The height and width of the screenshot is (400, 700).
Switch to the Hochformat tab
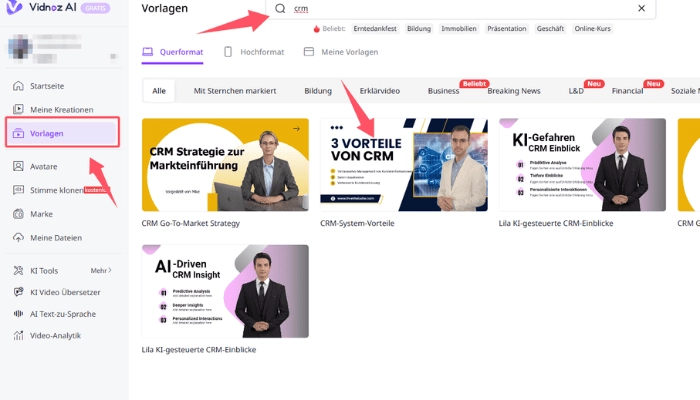click(x=254, y=52)
